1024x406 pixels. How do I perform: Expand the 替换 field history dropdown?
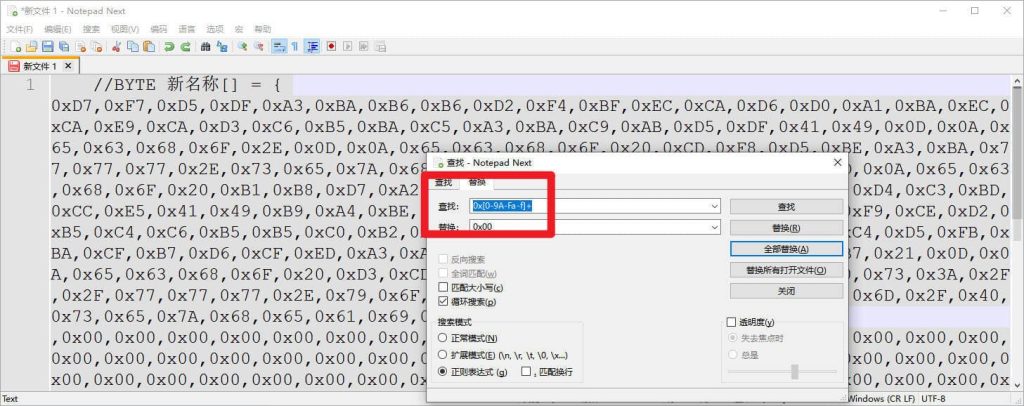714,227
